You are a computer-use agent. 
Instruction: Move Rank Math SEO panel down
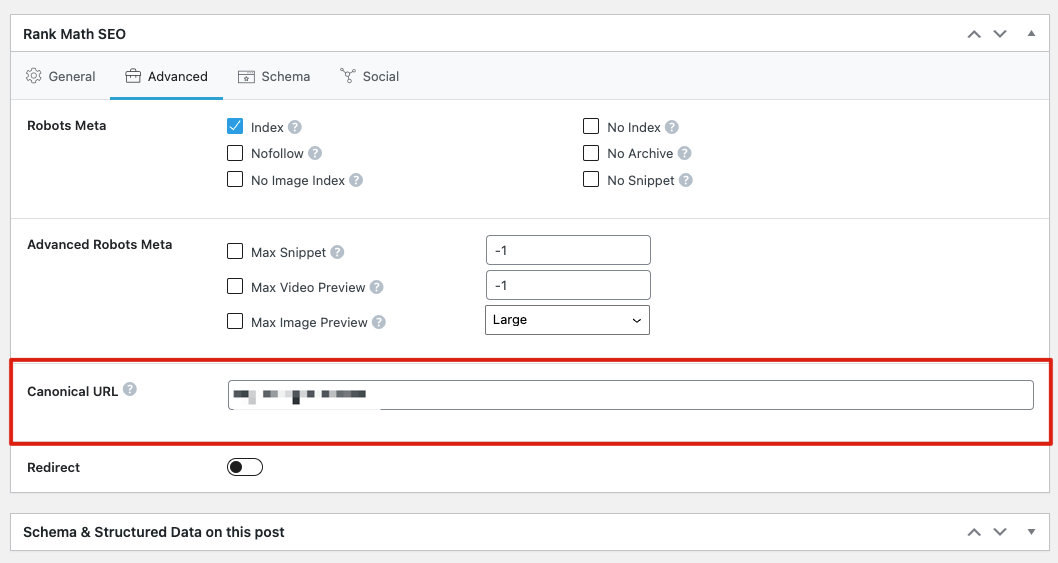1000,34
